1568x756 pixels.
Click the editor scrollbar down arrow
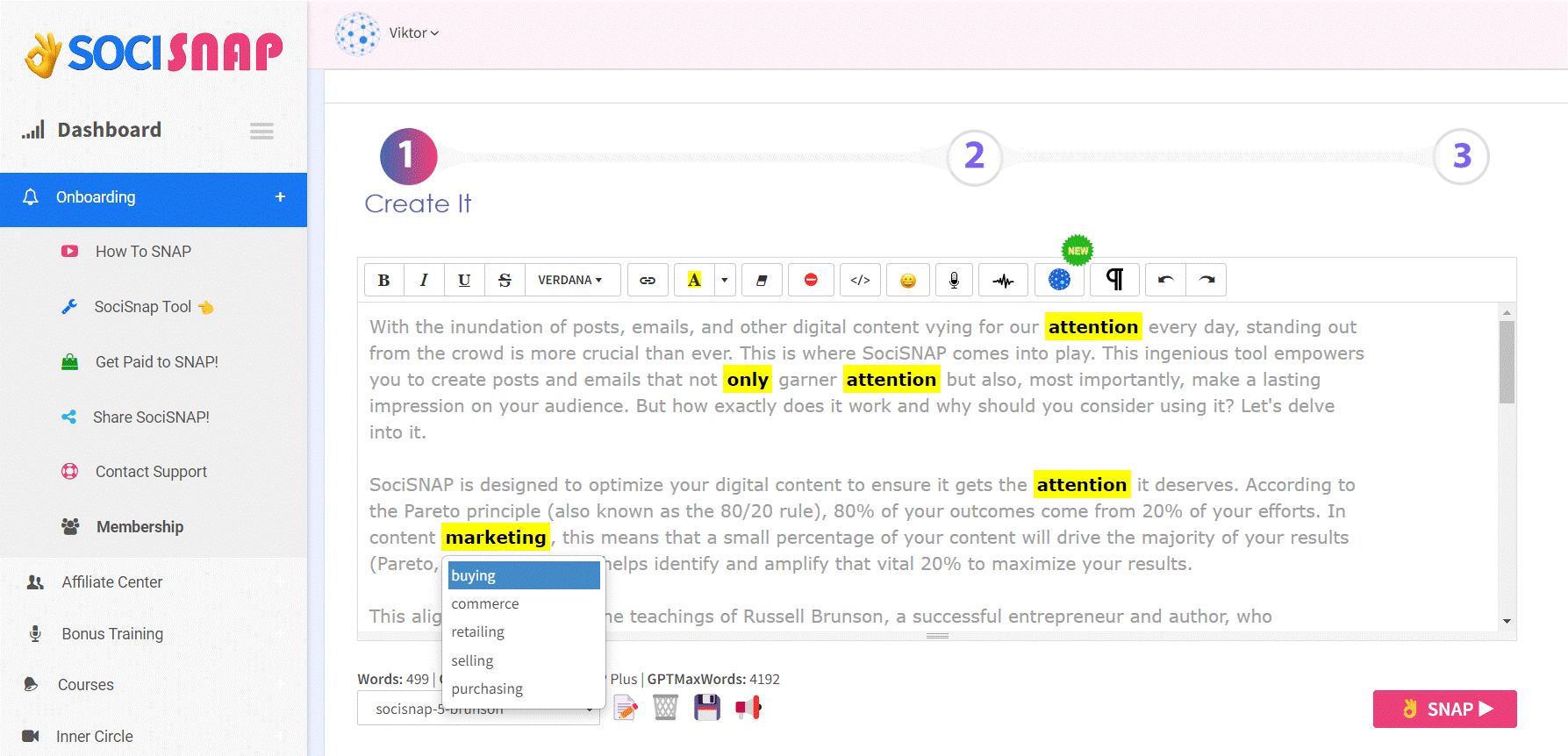(1507, 621)
